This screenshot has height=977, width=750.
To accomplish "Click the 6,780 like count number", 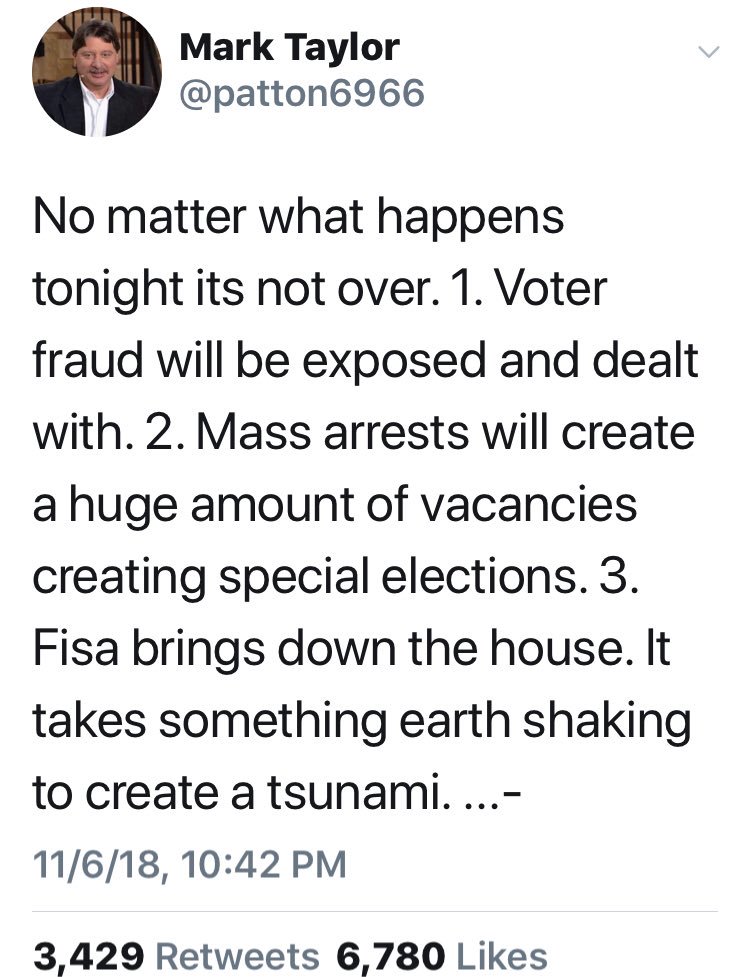I will (x=385, y=955).
